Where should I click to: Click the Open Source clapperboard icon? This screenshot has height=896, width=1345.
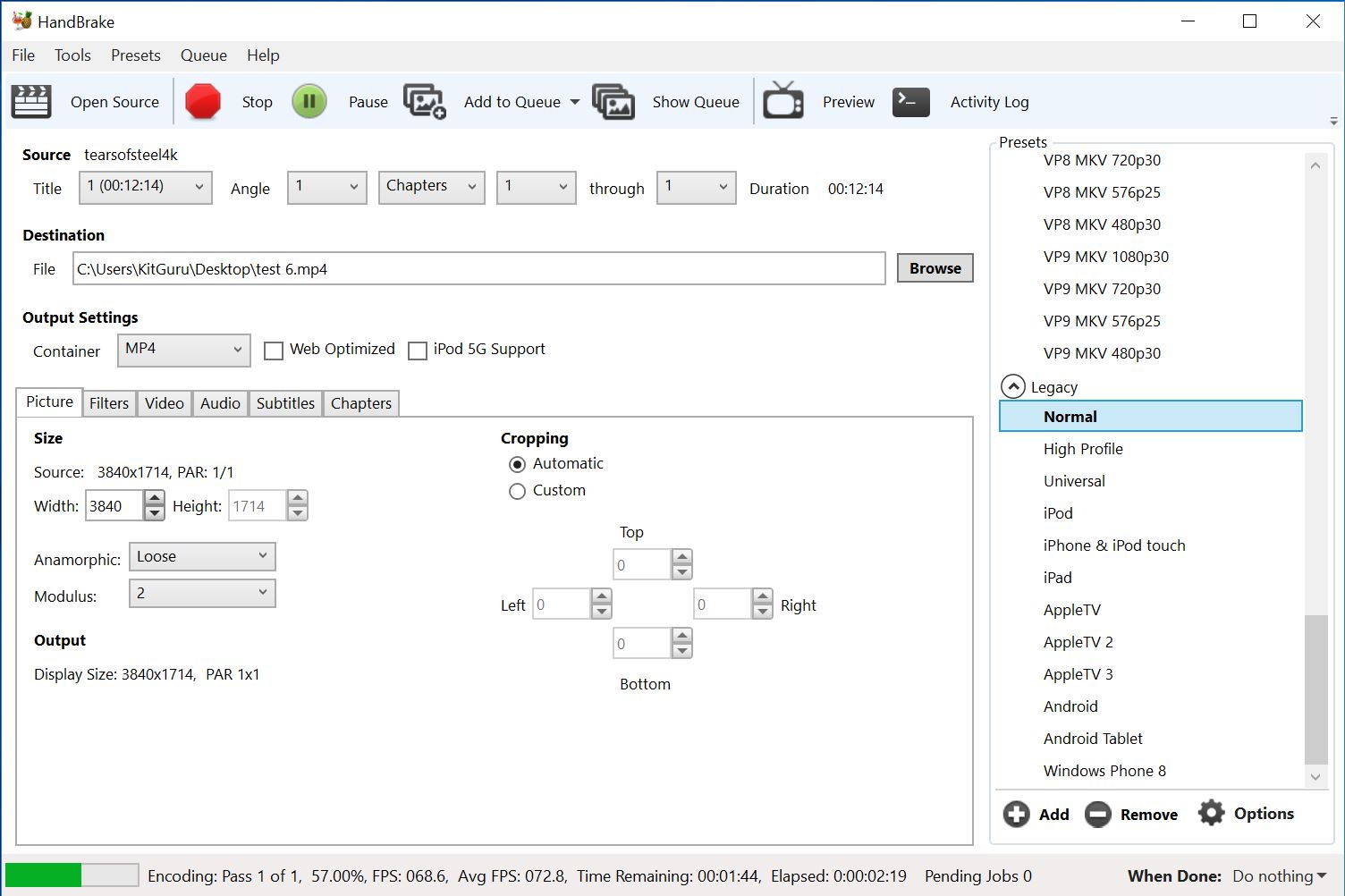coord(31,102)
